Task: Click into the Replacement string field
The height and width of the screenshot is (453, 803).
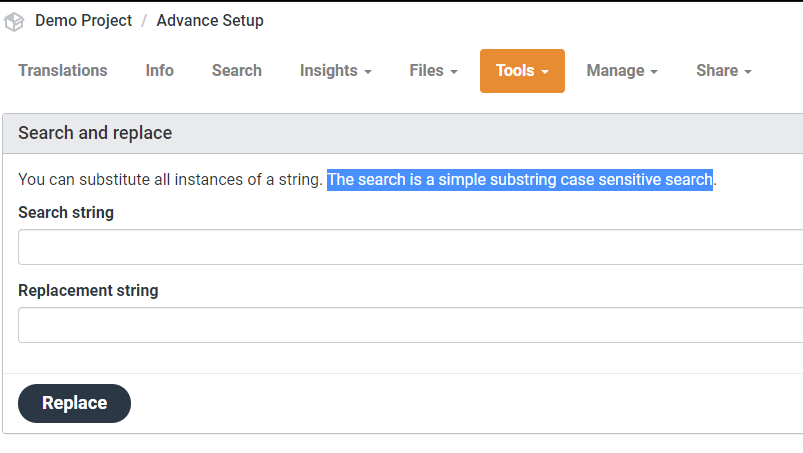Action: coord(410,325)
